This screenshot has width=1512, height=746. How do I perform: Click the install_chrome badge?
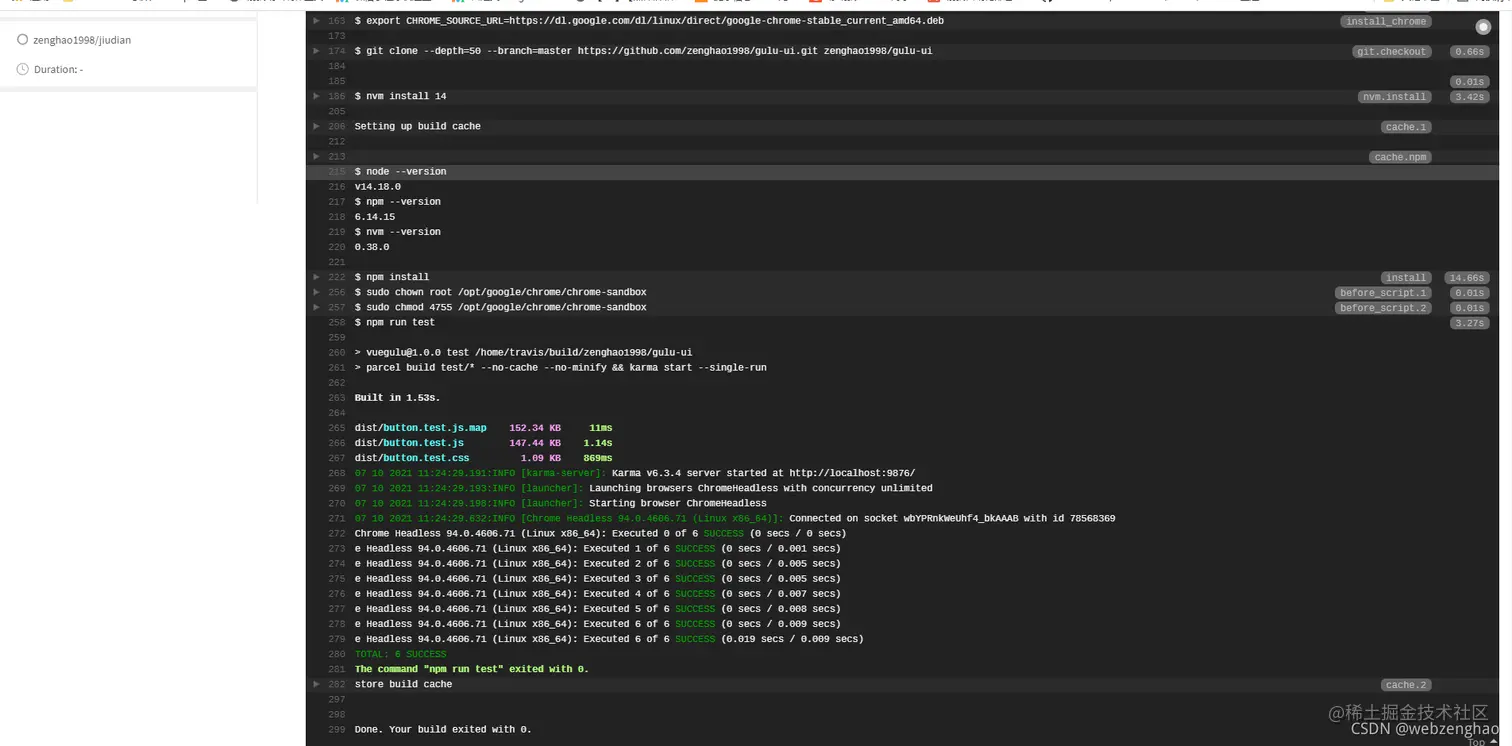[1385, 21]
